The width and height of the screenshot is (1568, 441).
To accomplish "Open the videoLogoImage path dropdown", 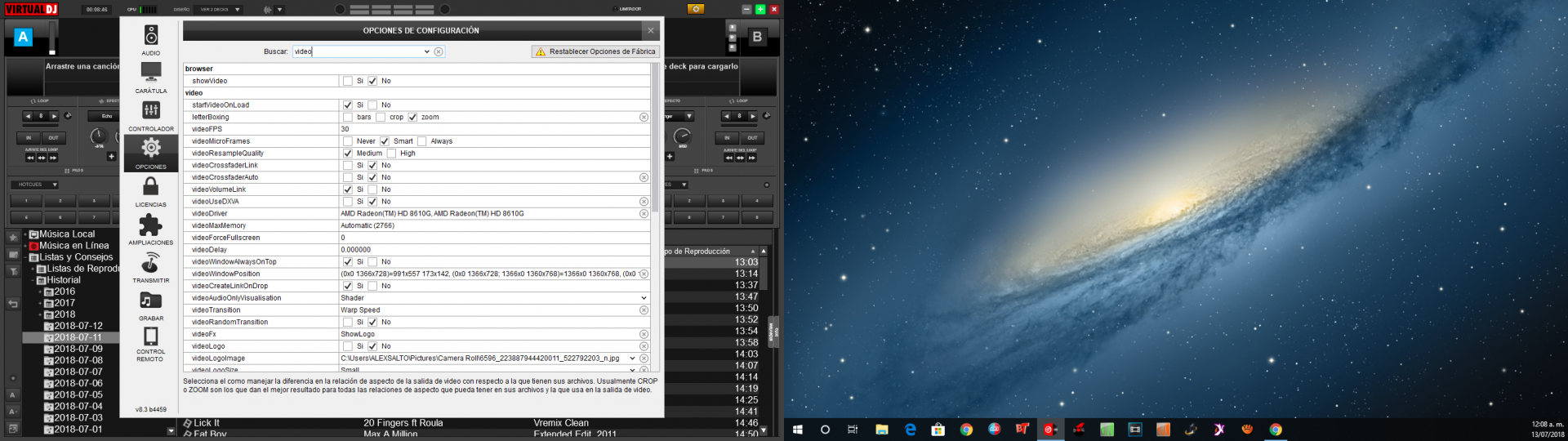I will (x=632, y=359).
